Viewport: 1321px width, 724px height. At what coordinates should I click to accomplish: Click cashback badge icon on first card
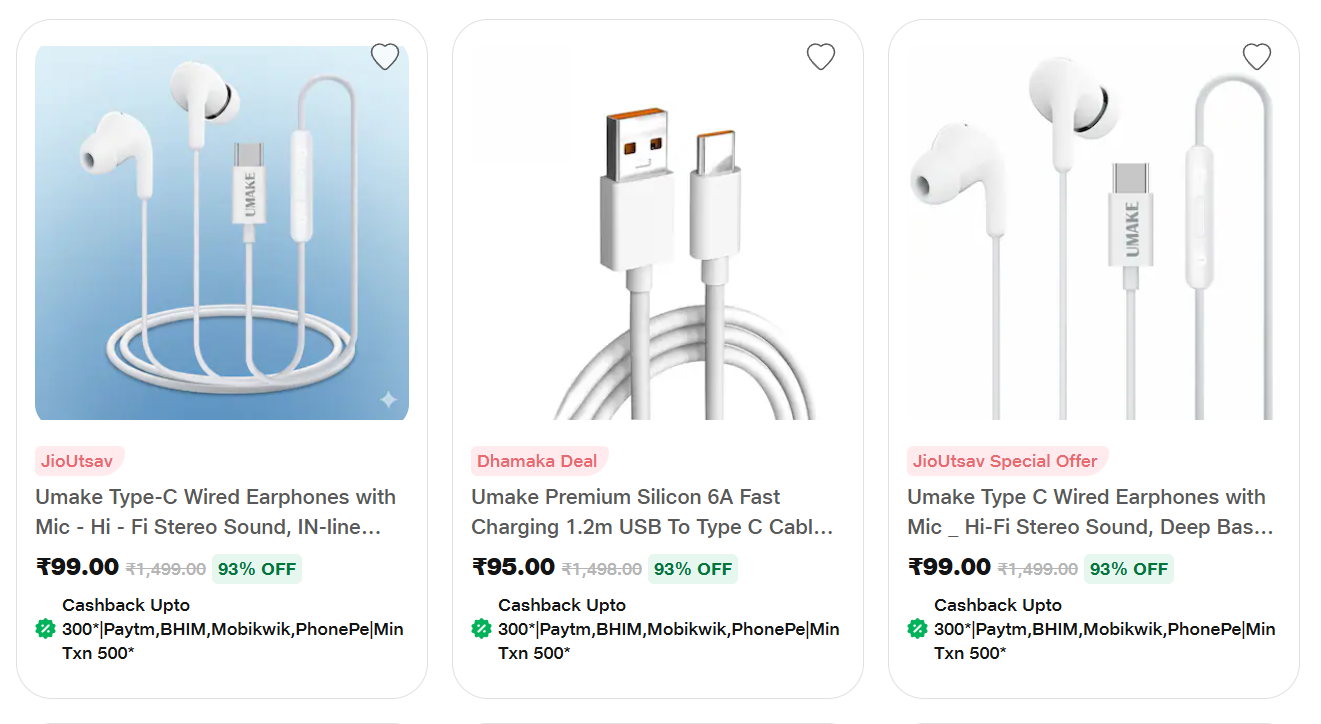pos(45,629)
